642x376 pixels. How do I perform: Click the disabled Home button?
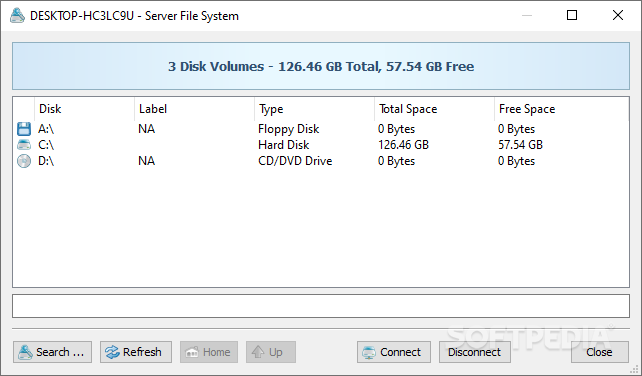pos(209,352)
